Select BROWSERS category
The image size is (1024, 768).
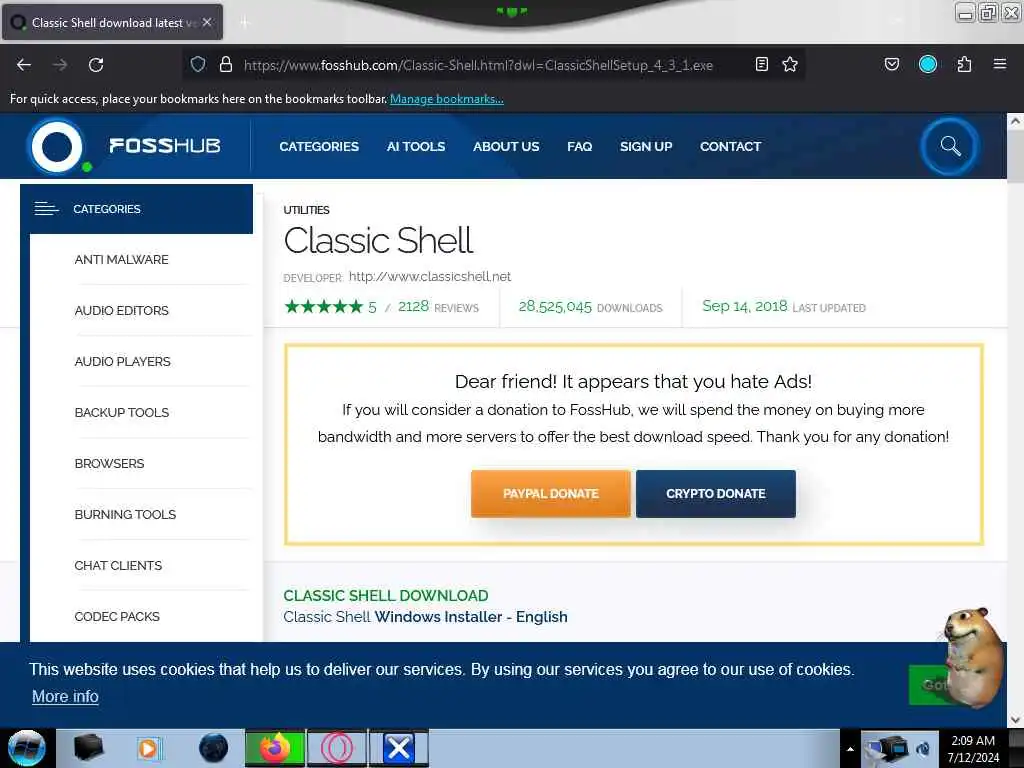[109, 463]
